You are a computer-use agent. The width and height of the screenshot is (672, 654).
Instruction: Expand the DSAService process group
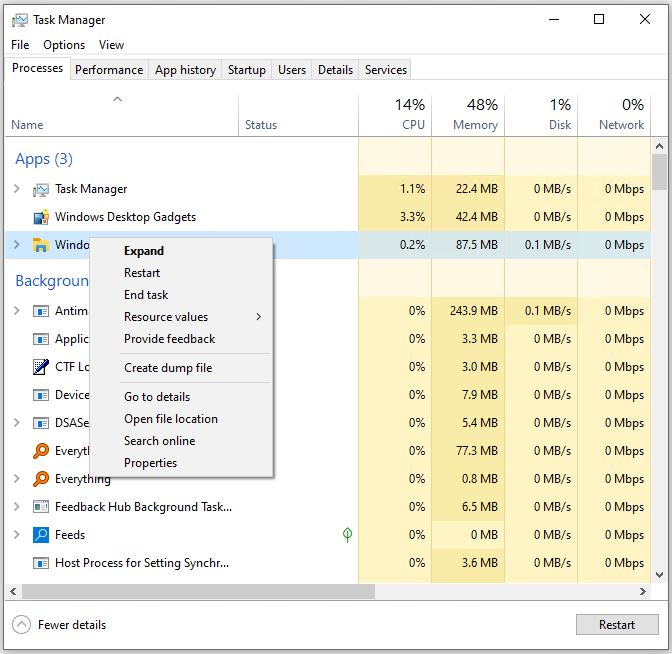[x=17, y=423]
